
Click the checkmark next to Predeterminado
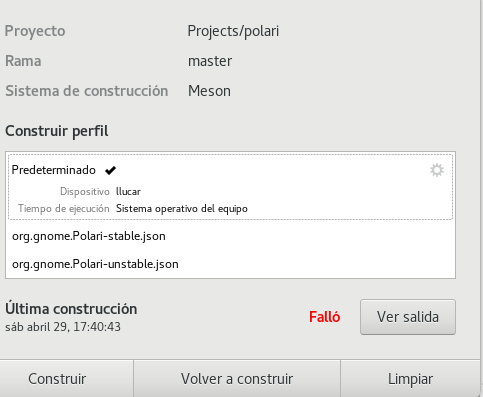(110, 170)
